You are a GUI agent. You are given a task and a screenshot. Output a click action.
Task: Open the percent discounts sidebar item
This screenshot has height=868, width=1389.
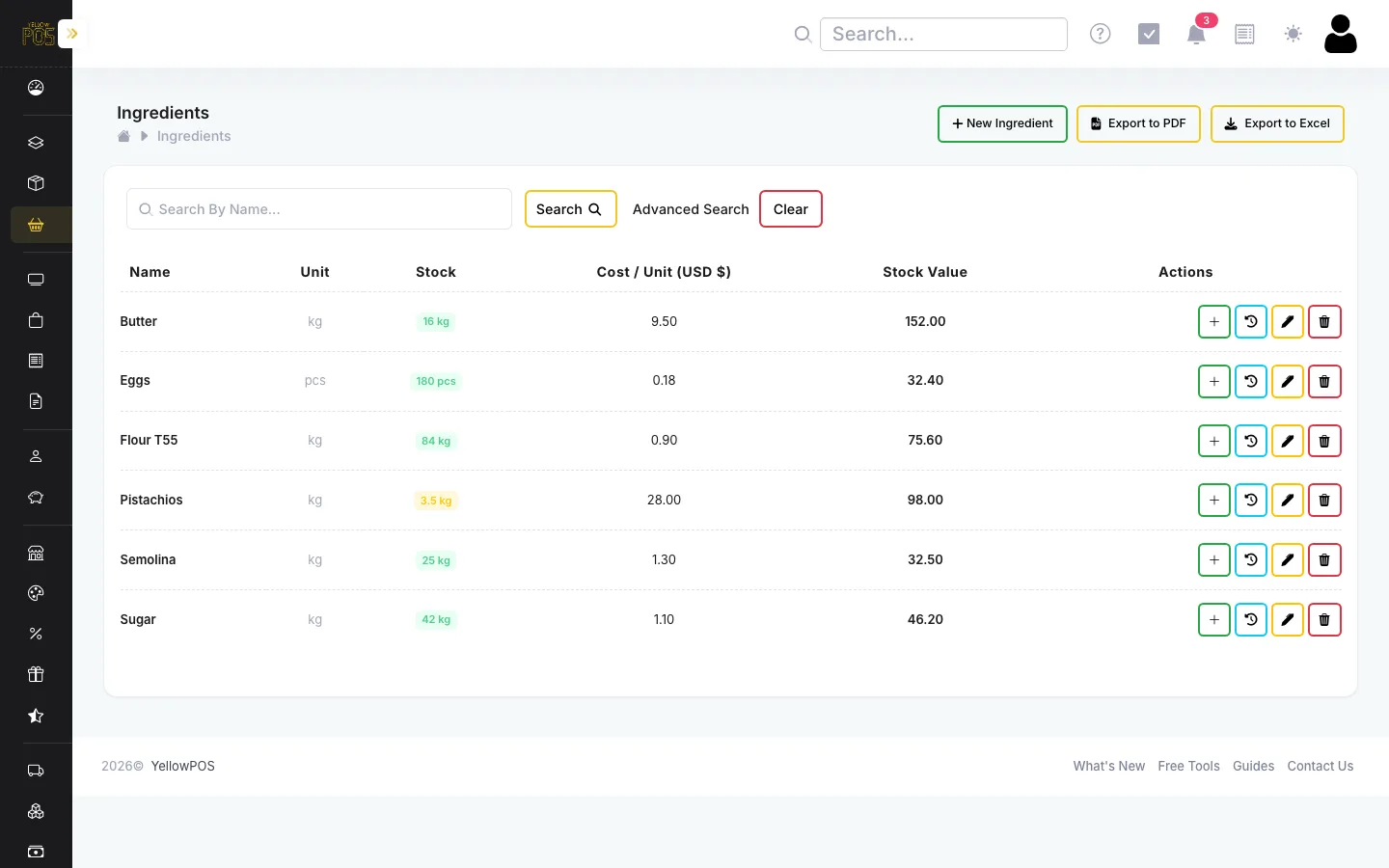pos(36,634)
